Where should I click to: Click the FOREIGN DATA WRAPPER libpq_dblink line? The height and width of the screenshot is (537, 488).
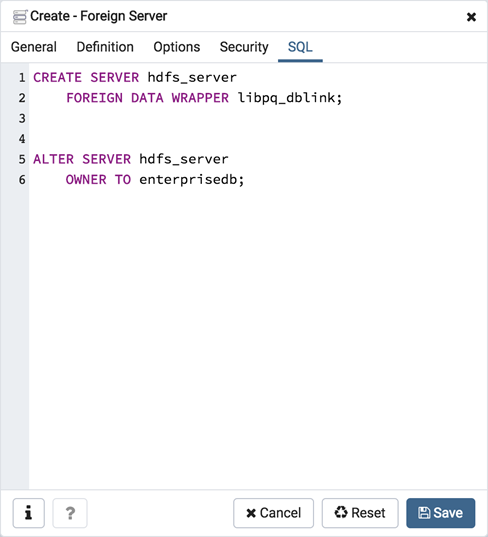204,98
